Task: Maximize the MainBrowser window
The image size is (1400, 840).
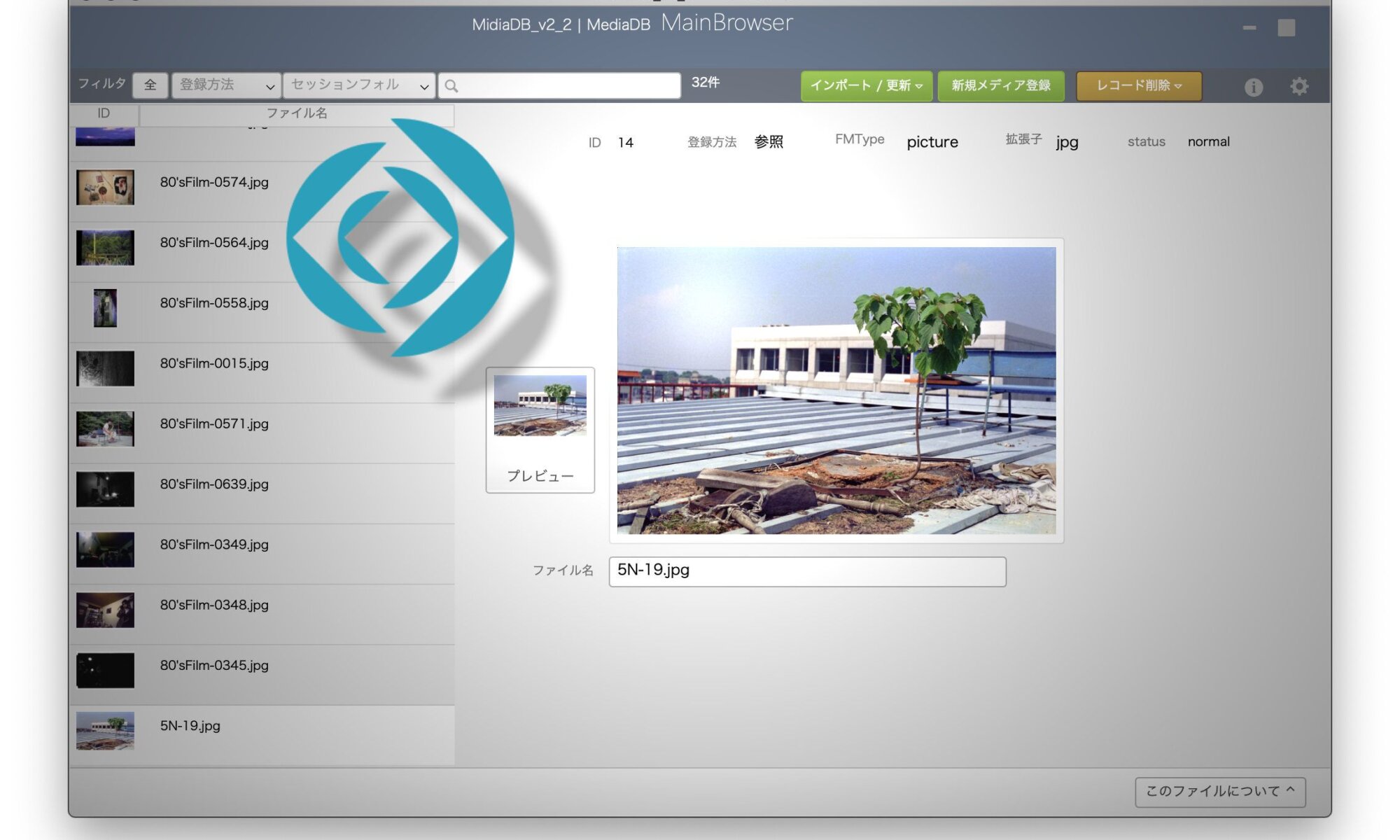Action: coord(1286,28)
